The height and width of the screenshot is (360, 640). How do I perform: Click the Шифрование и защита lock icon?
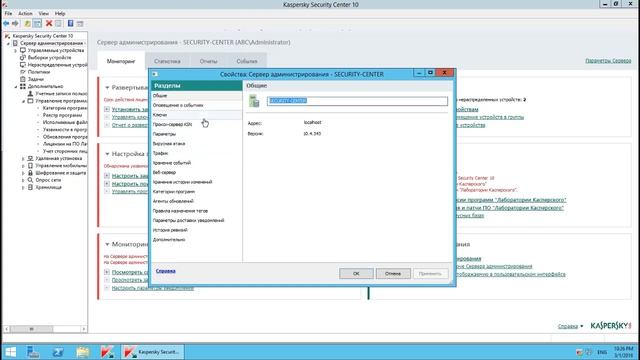click(30, 173)
